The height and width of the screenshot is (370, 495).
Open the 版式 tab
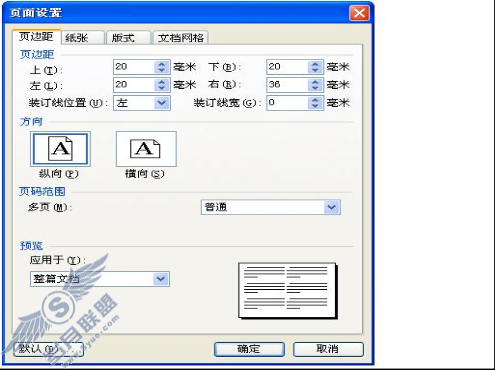coord(128,38)
